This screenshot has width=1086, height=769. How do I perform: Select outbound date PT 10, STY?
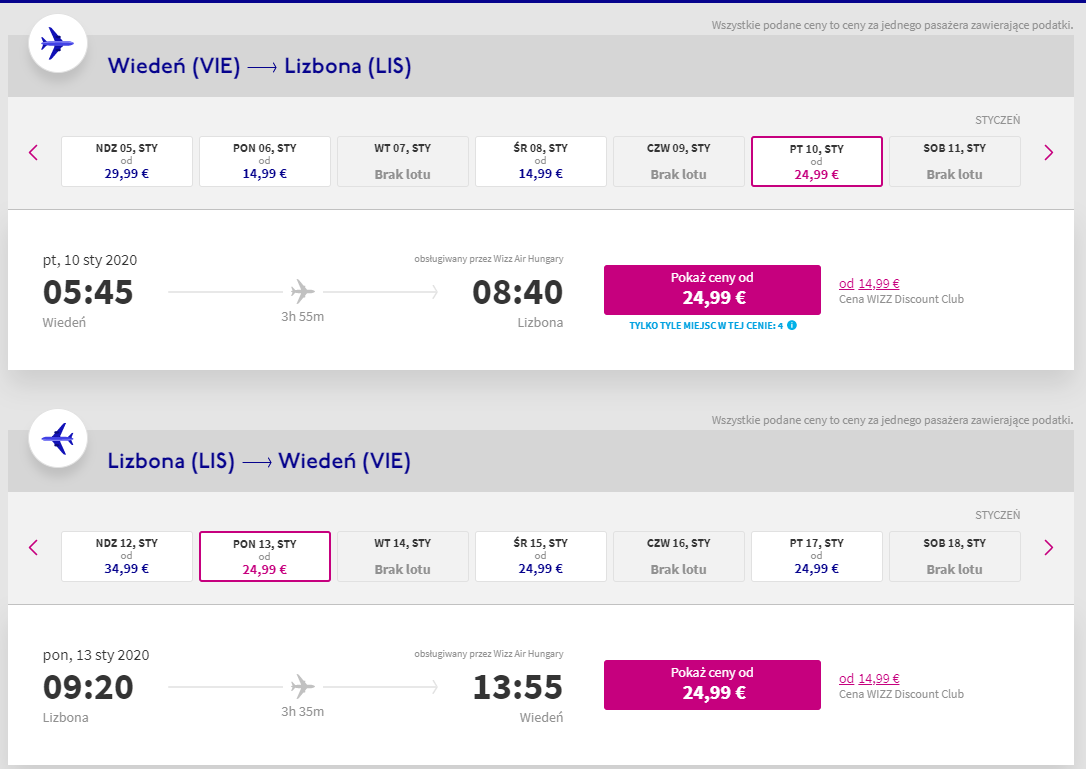[x=817, y=161]
